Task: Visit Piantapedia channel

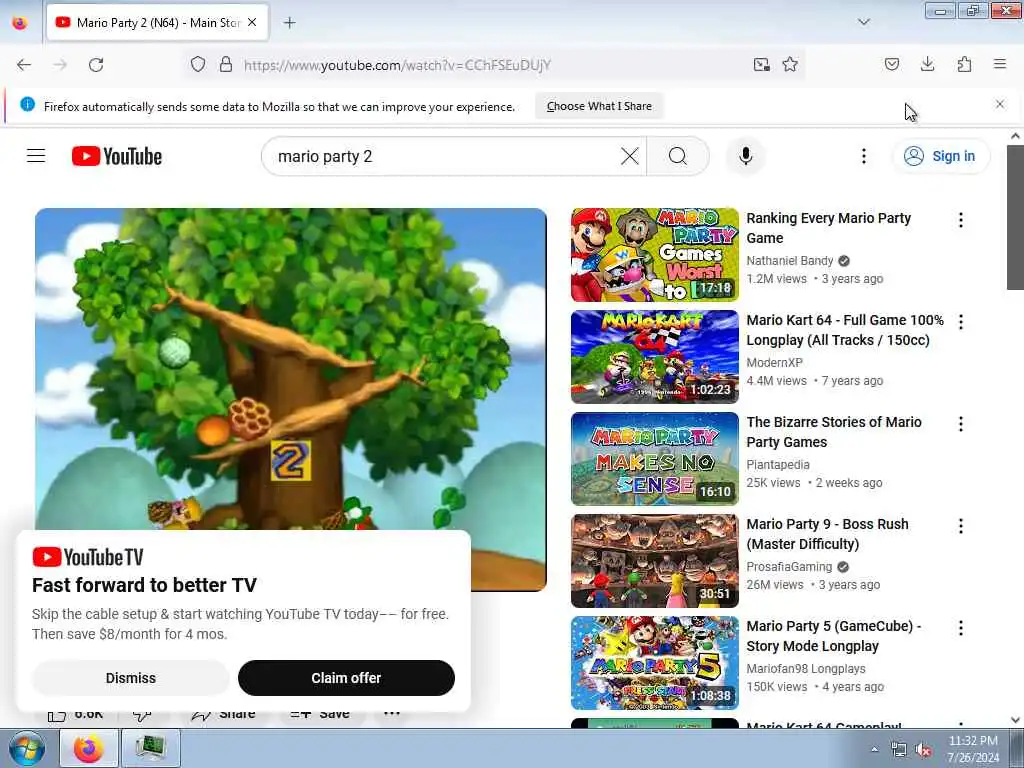Action: (778, 464)
